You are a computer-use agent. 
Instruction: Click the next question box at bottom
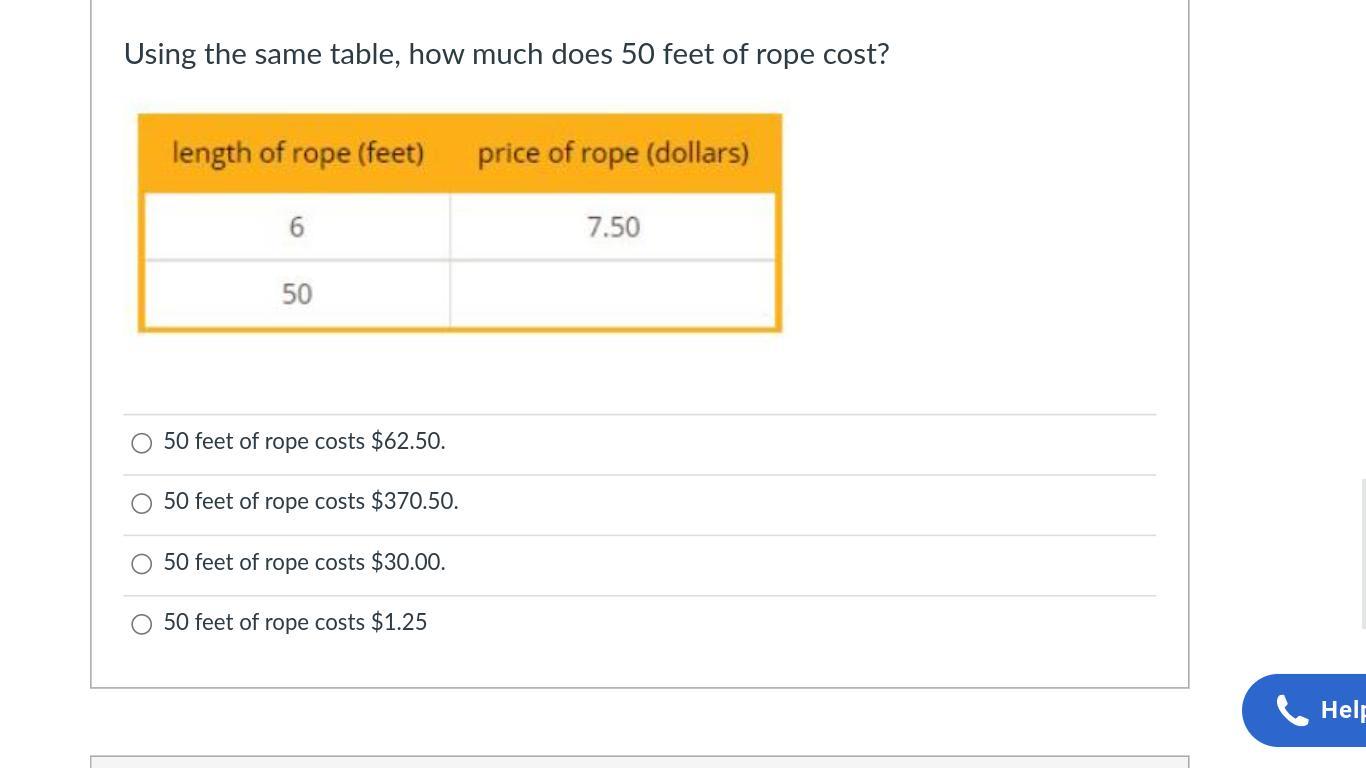640,762
